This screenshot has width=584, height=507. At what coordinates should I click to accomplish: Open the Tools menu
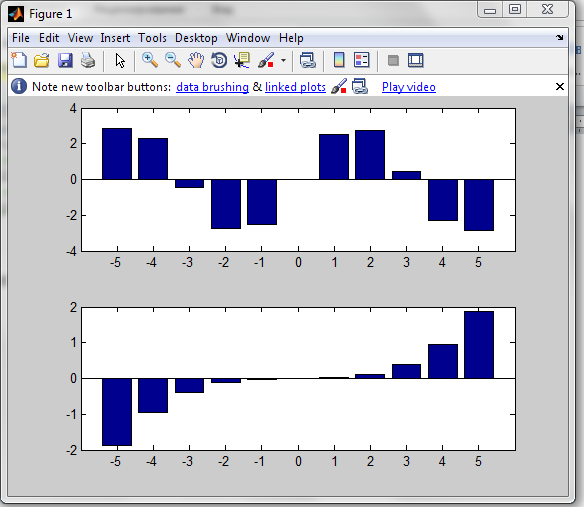tap(152, 38)
